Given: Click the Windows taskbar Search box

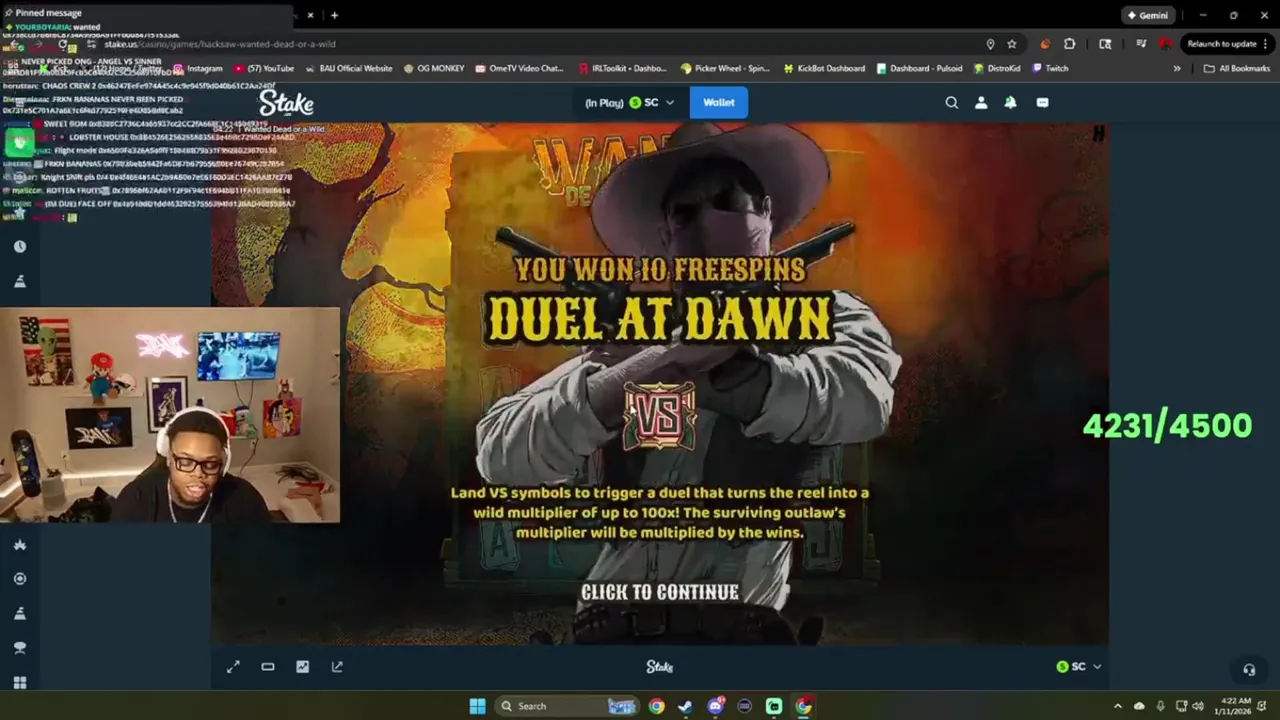Looking at the screenshot, I should click(567, 706).
